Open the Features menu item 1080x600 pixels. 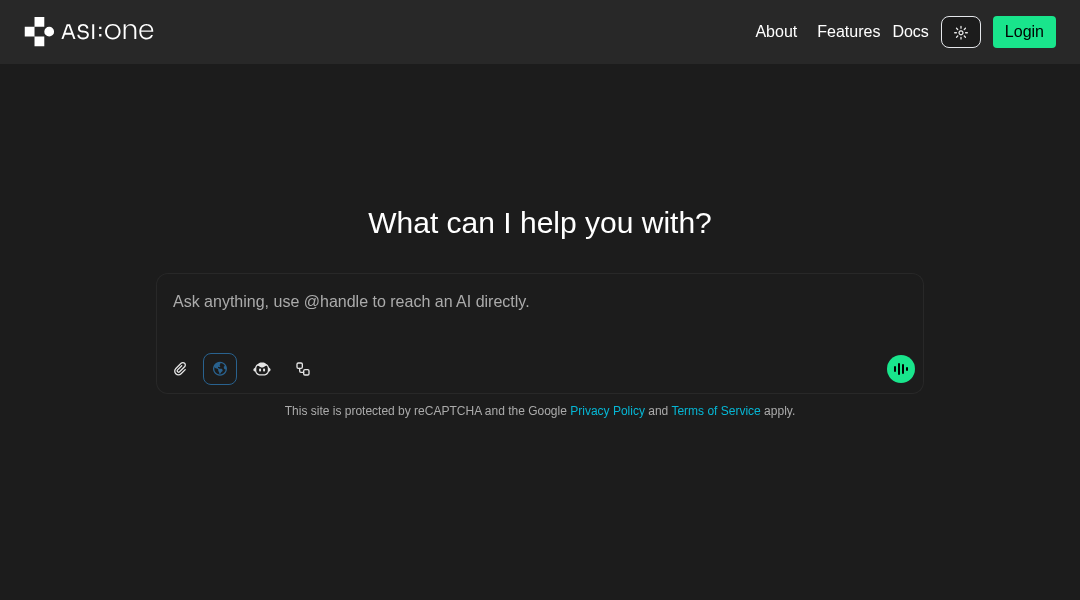pyautogui.click(x=848, y=32)
